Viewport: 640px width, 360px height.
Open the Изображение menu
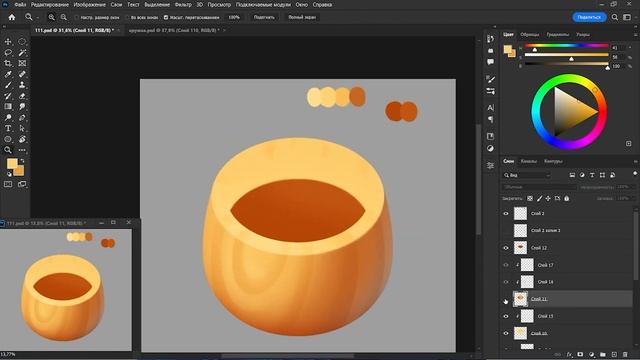coord(89,5)
